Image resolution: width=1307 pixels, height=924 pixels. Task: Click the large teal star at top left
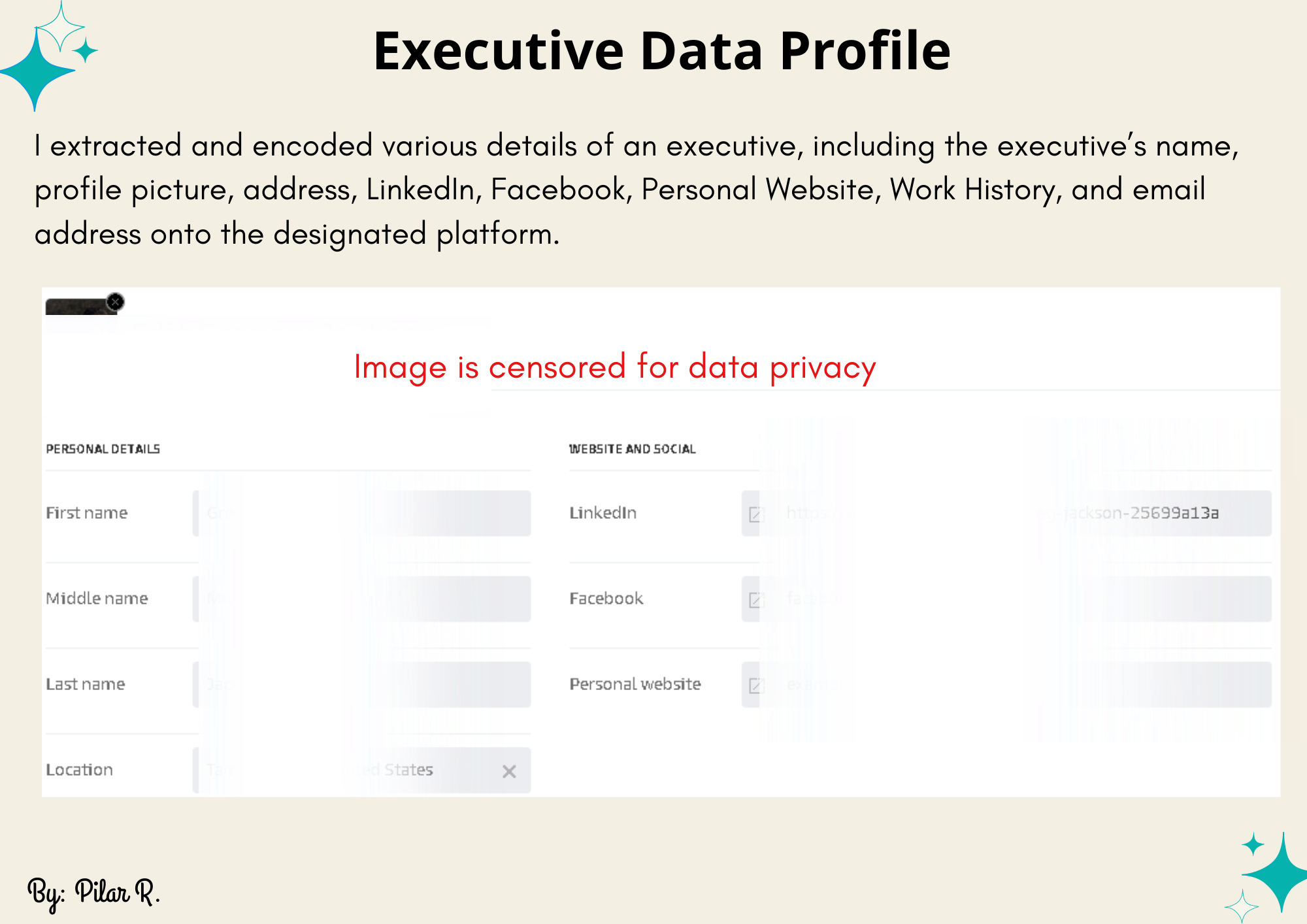click(36, 71)
